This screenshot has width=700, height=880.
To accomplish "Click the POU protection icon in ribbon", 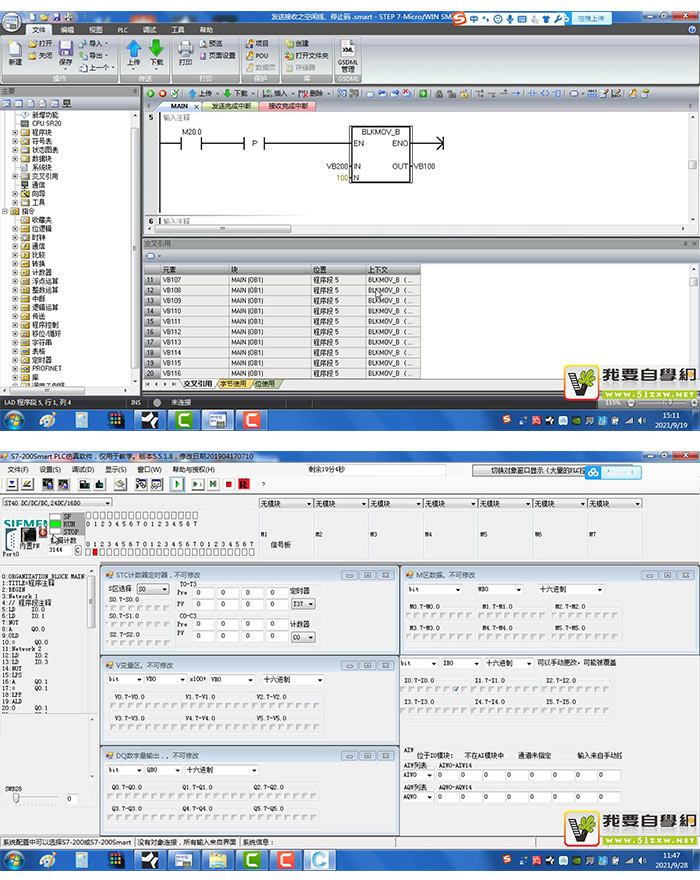I will coord(250,56).
